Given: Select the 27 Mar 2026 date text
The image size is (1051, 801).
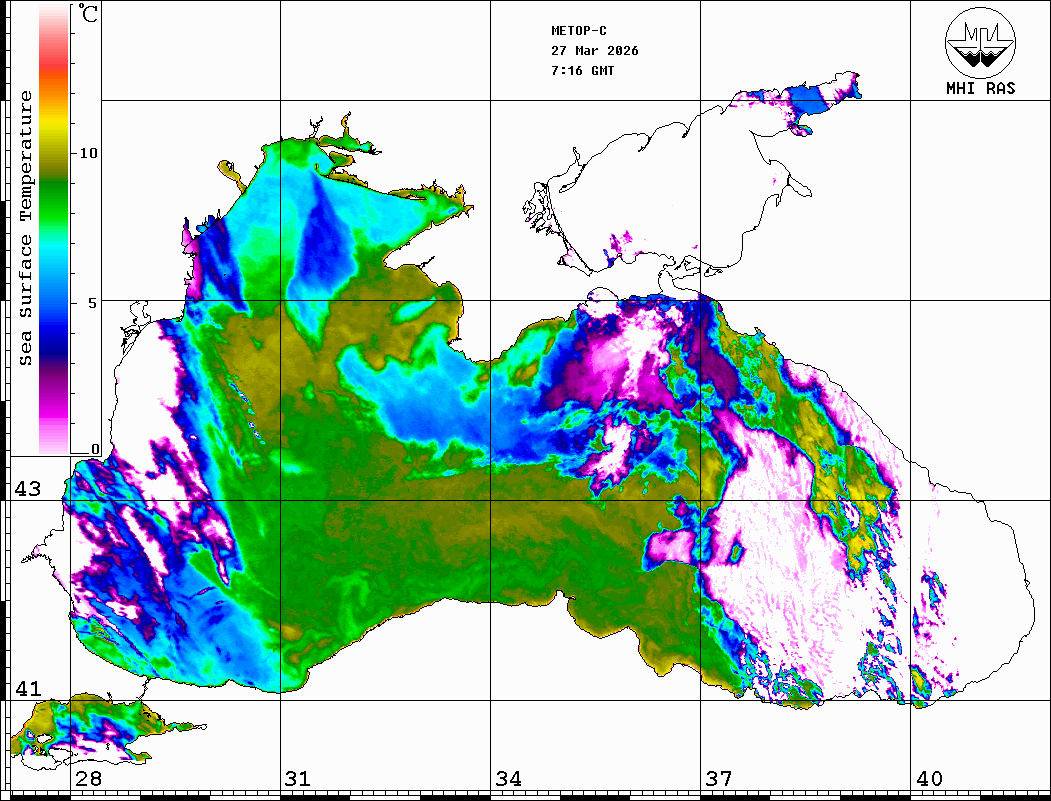Looking at the screenshot, I should coord(595,51).
